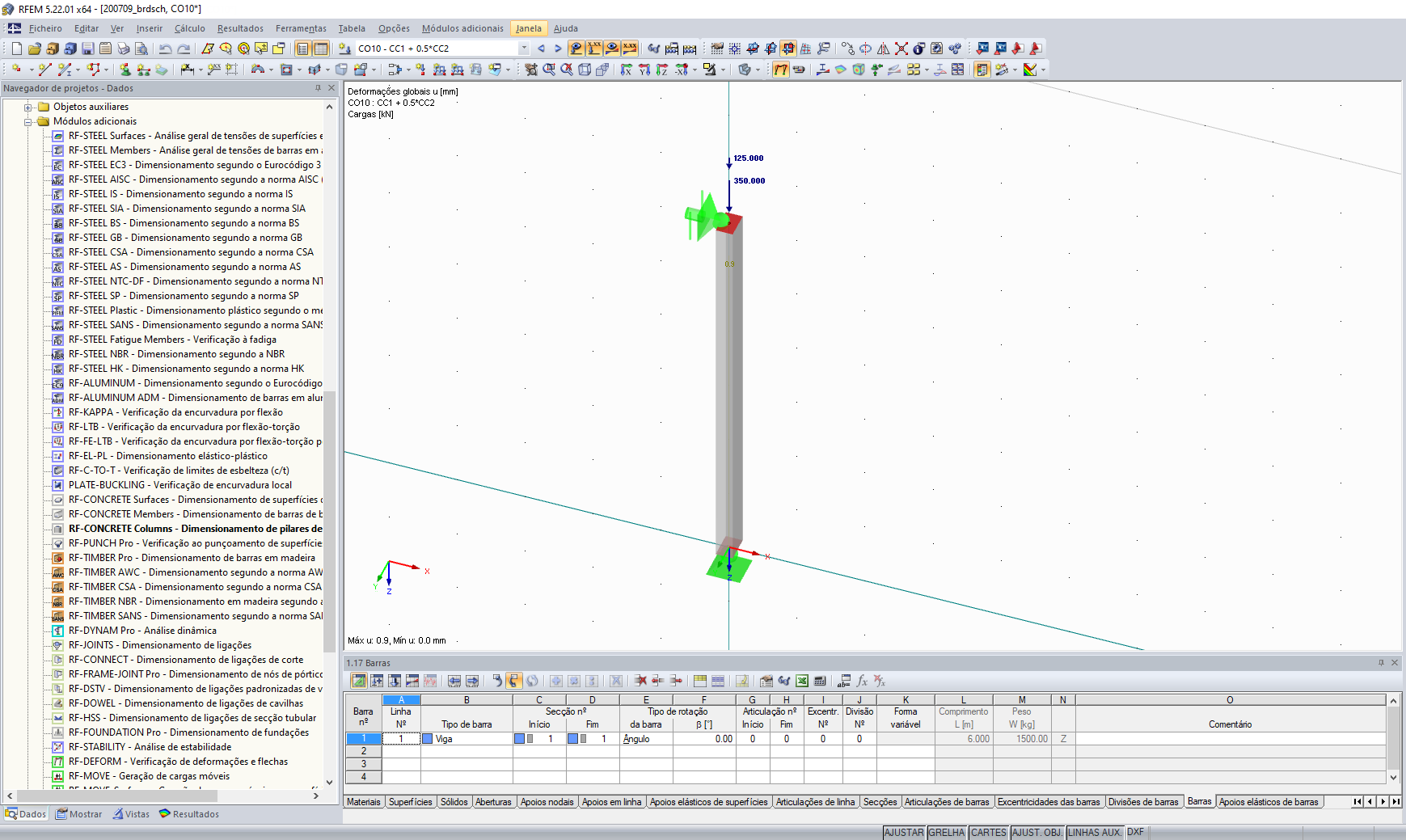Switch to the Apoios nodais table tab
The image size is (1406, 840).
click(x=547, y=802)
